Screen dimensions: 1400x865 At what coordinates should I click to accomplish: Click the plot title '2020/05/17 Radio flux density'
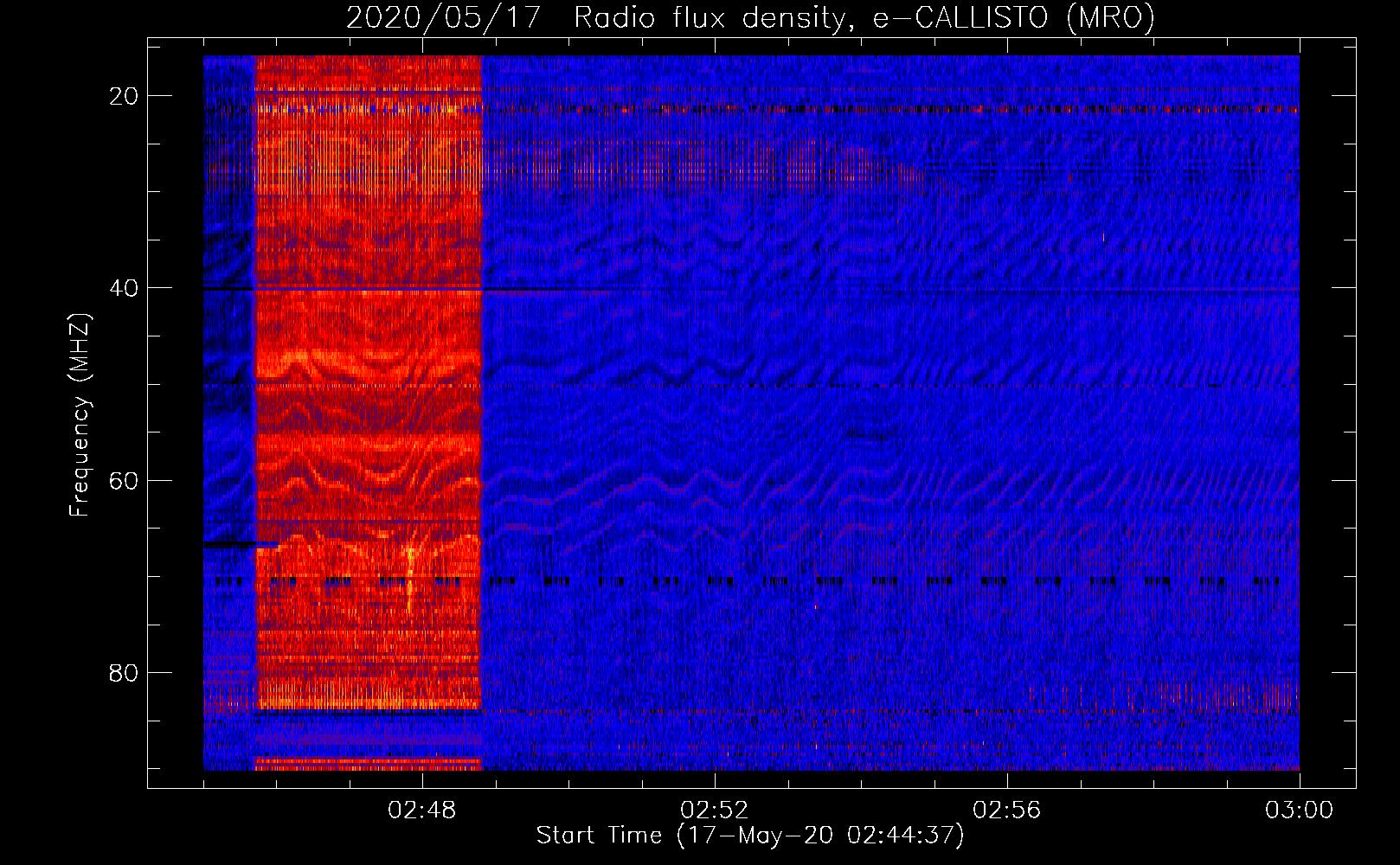tap(750, 17)
